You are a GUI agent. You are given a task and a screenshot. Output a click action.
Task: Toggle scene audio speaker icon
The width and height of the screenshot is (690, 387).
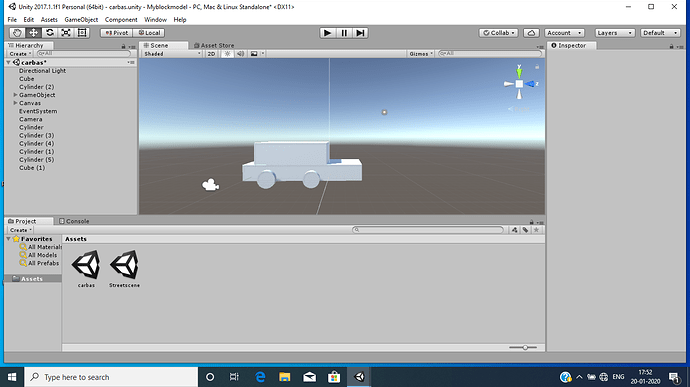click(x=240, y=54)
